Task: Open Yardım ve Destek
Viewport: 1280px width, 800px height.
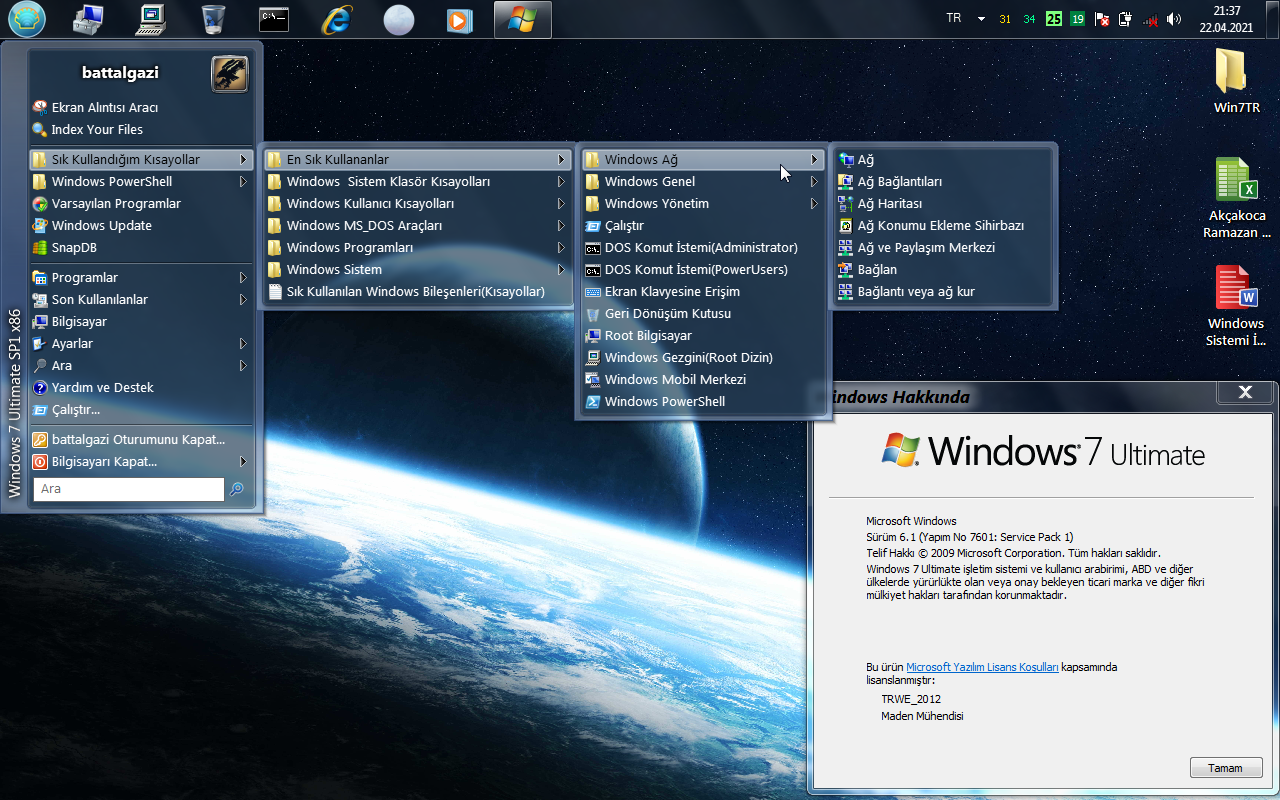Action: coord(141,387)
